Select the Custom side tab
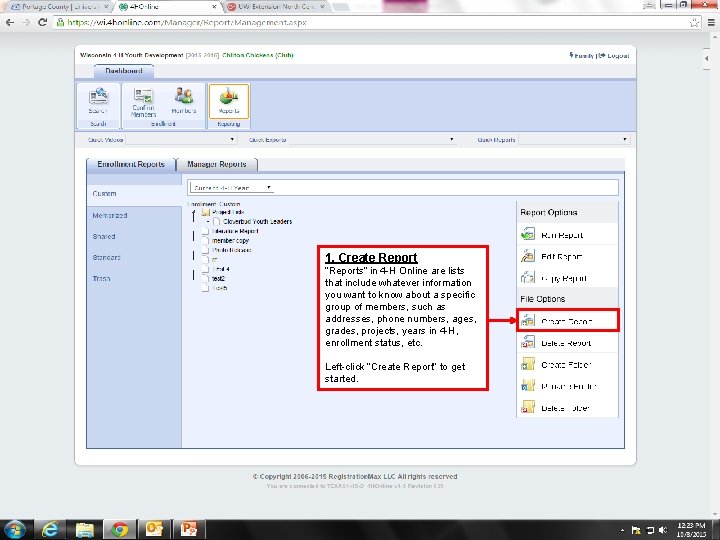 tap(134, 193)
